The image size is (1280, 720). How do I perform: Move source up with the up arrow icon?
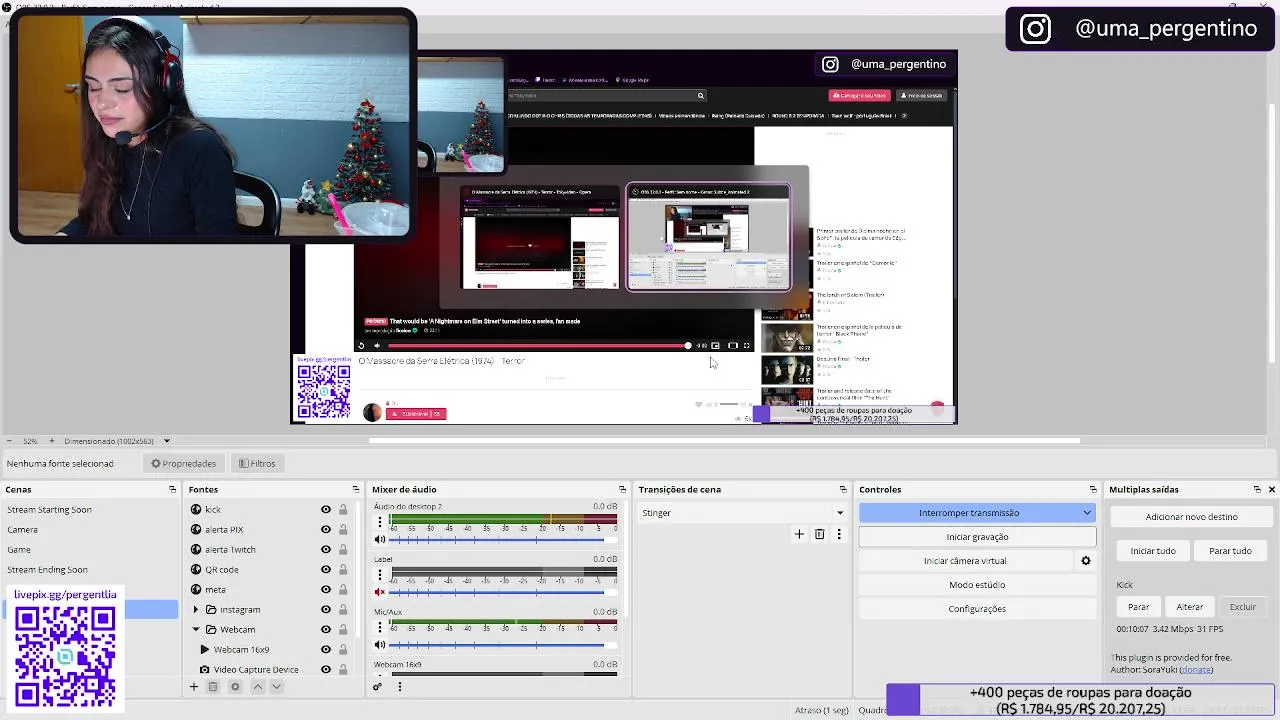click(257, 687)
